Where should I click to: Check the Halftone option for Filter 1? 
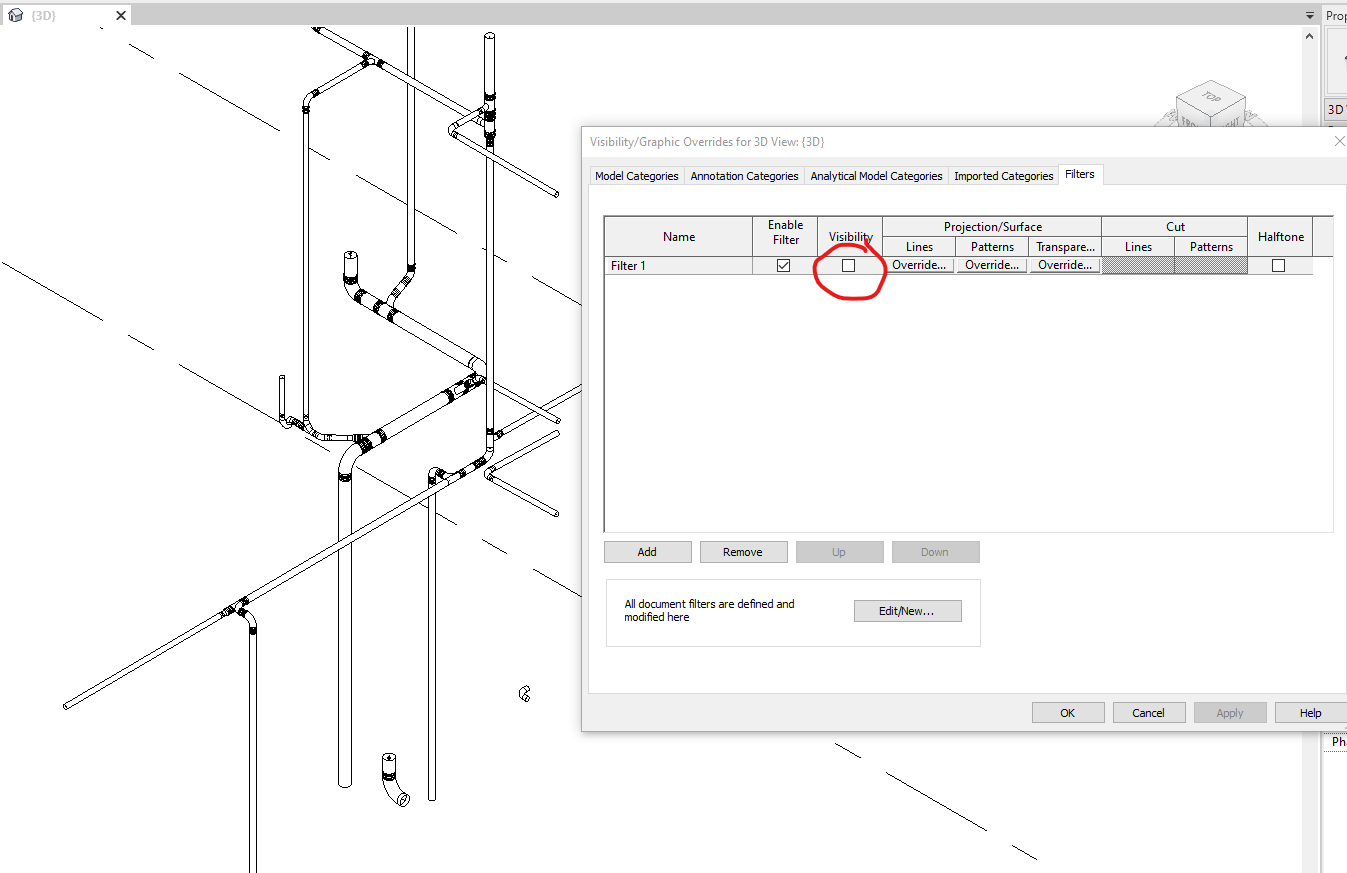(x=1280, y=264)
